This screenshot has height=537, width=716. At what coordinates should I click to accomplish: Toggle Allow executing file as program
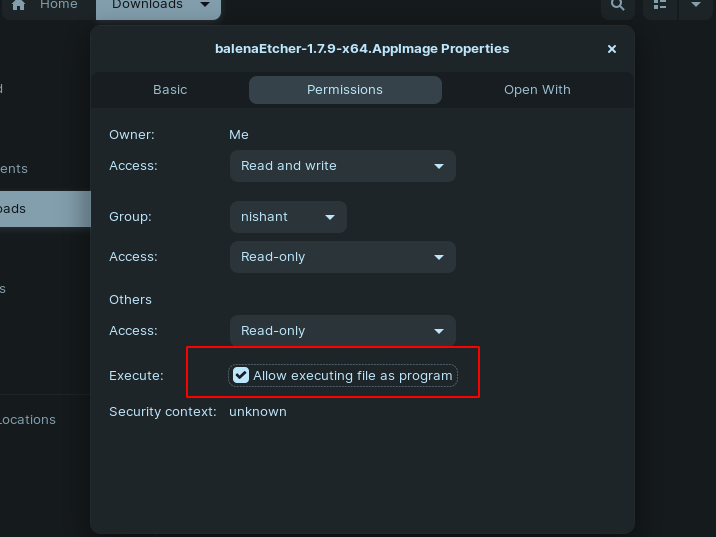[241, 376]
